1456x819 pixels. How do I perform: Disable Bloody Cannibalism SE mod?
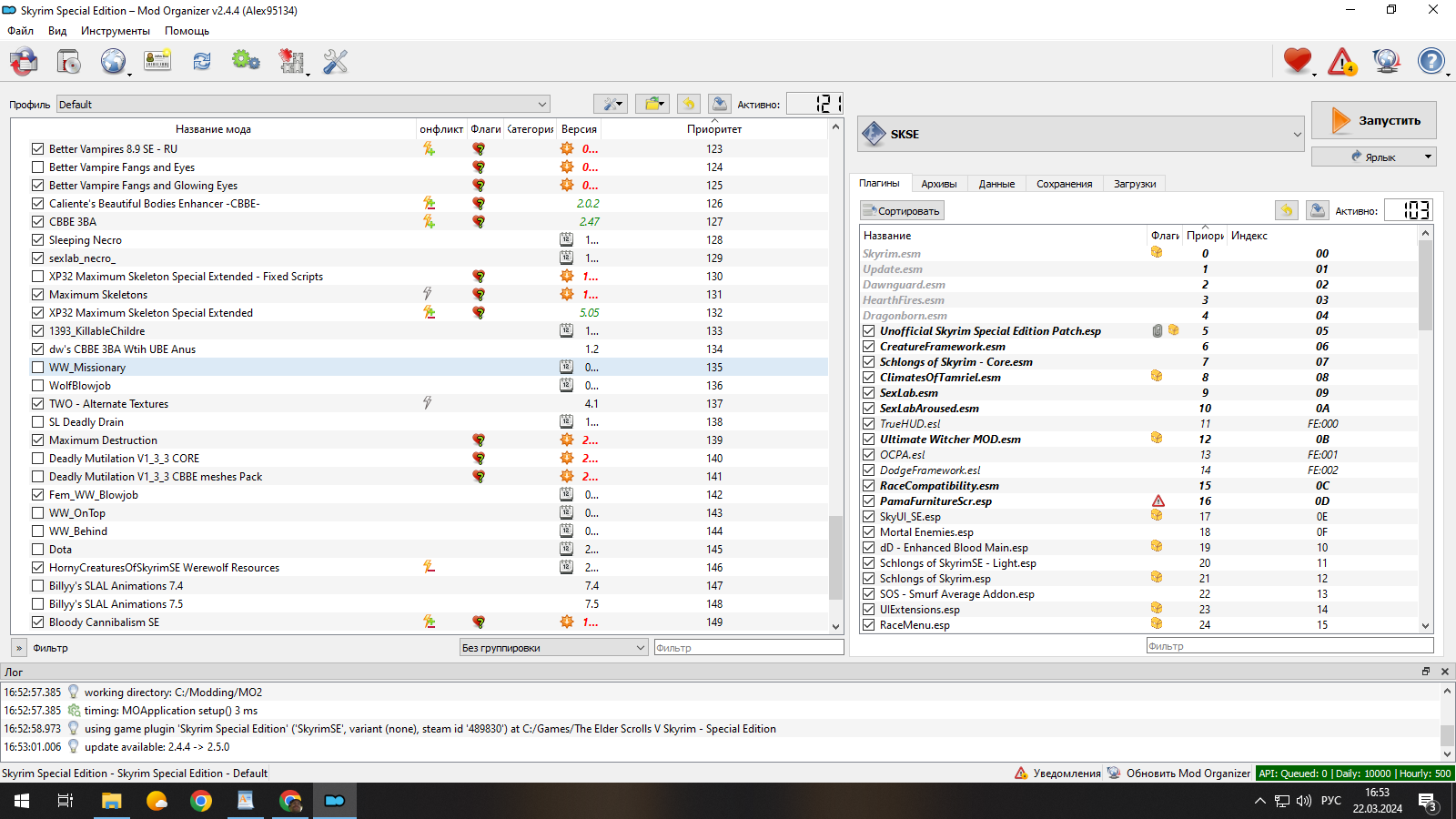pos(37,622)
